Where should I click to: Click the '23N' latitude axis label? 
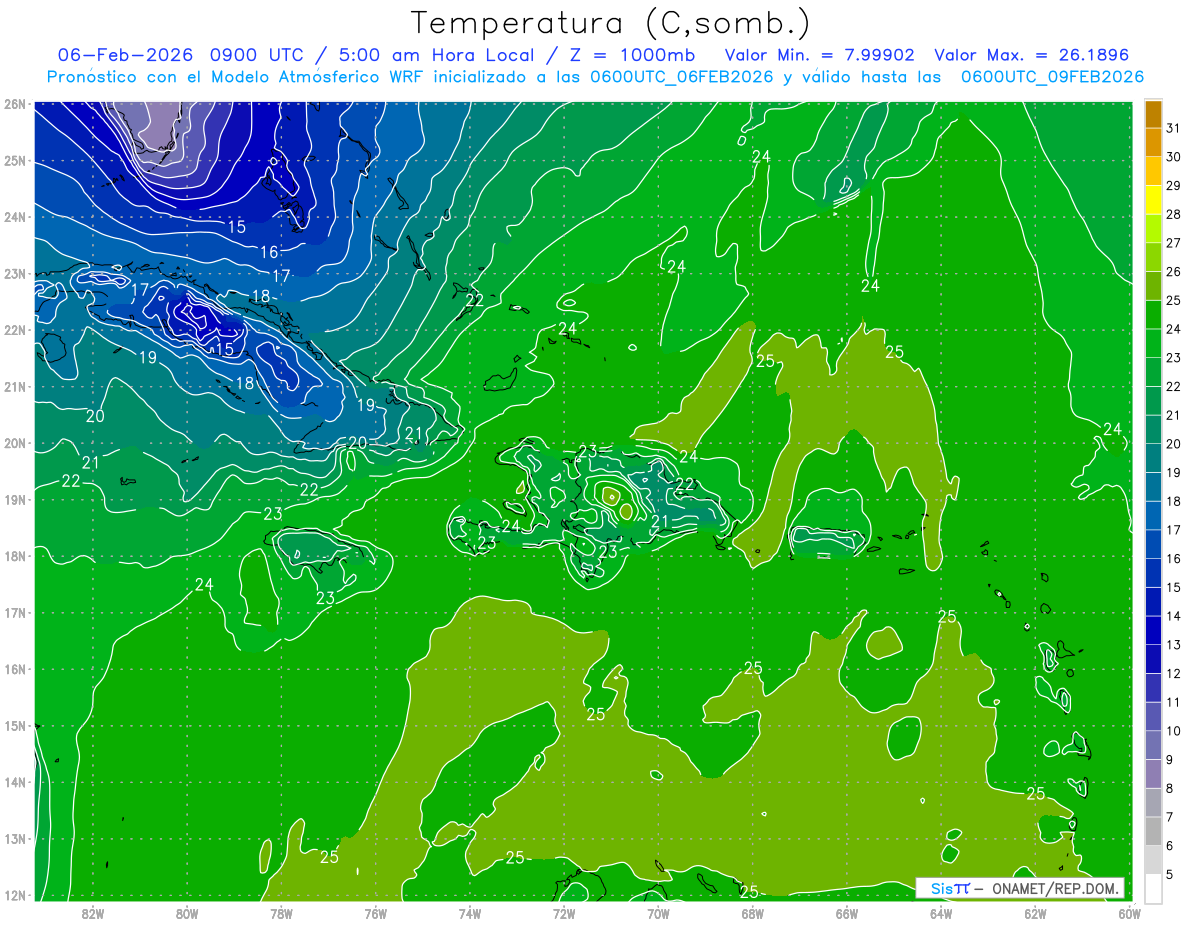click(15, 273)
